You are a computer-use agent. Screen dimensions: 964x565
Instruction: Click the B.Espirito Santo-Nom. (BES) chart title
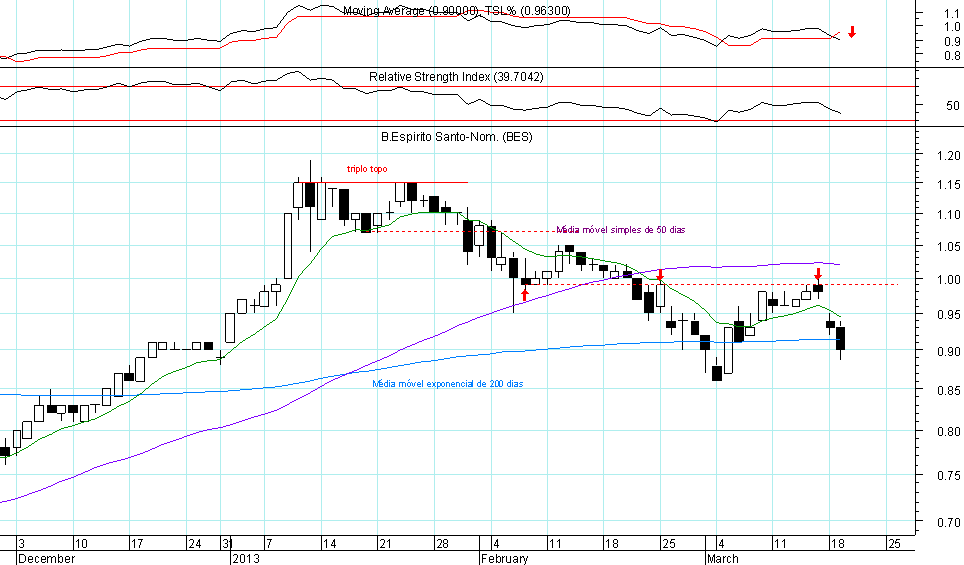pyautogui.click(x=457, y=137)
